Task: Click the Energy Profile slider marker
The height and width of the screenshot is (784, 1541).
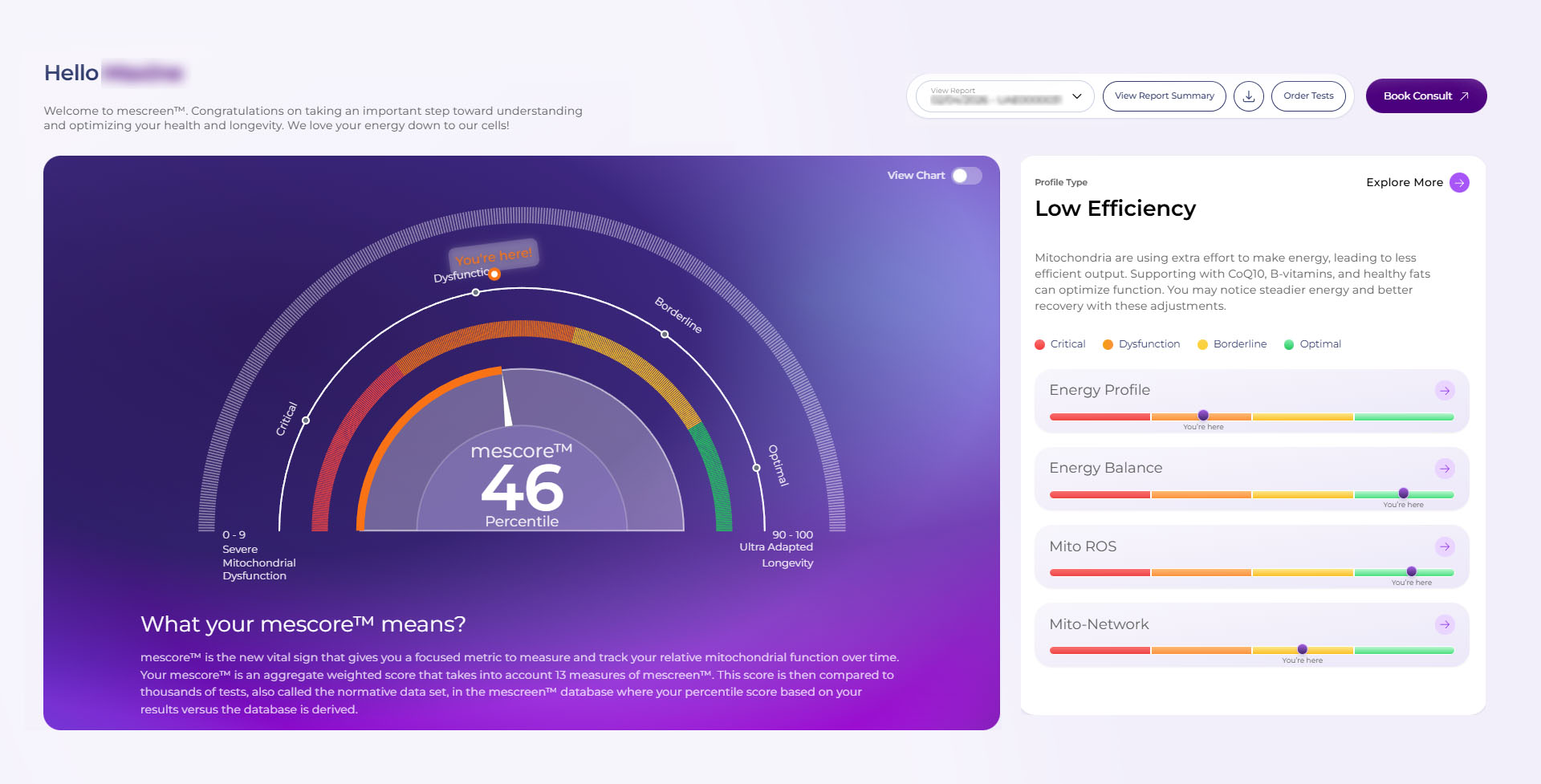Action: 1203,416
